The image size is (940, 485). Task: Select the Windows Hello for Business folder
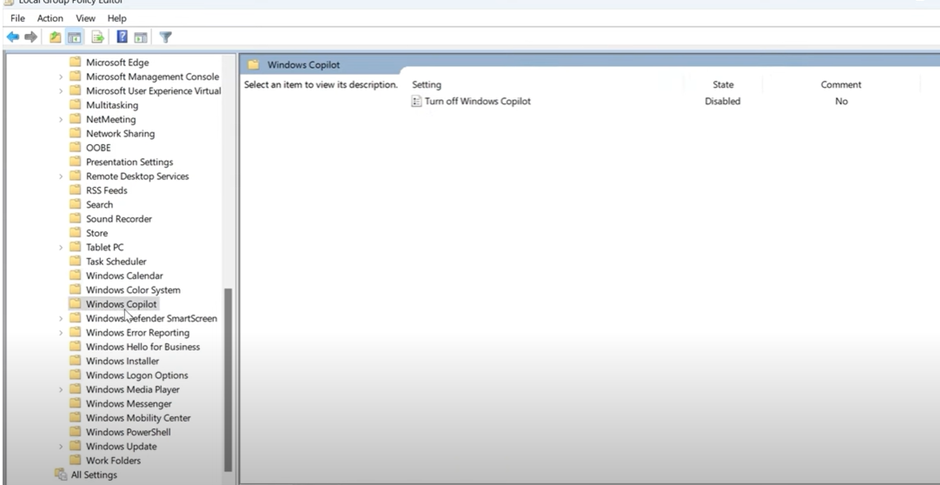point(143,347)
